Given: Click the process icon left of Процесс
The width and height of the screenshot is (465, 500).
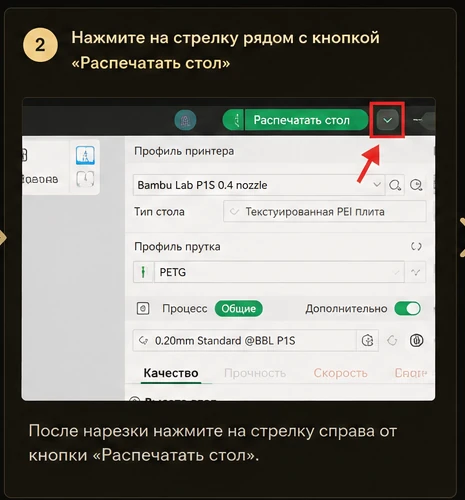Looking at the screenshot, I should 143,309.
